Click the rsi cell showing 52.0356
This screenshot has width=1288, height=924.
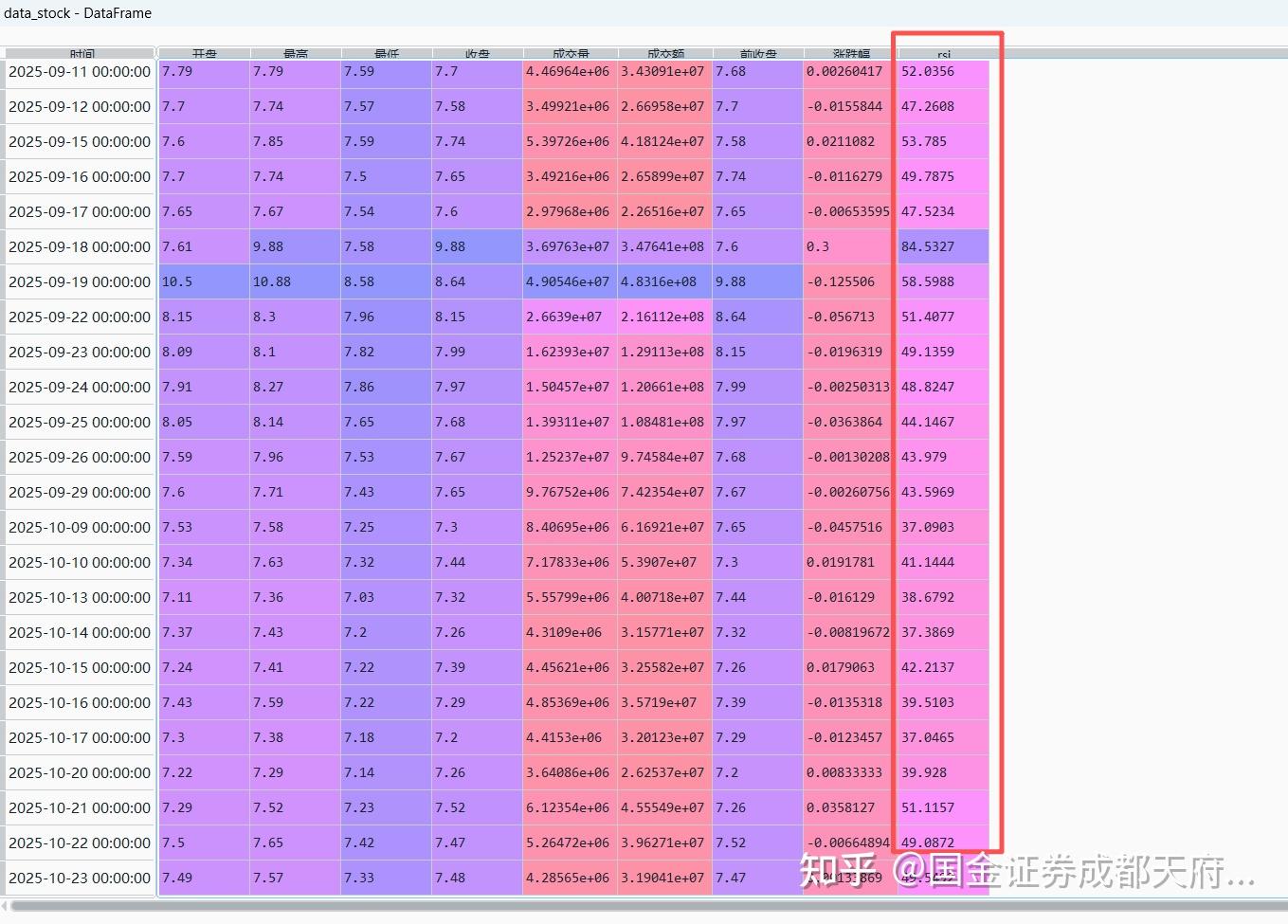pos(943,72)
